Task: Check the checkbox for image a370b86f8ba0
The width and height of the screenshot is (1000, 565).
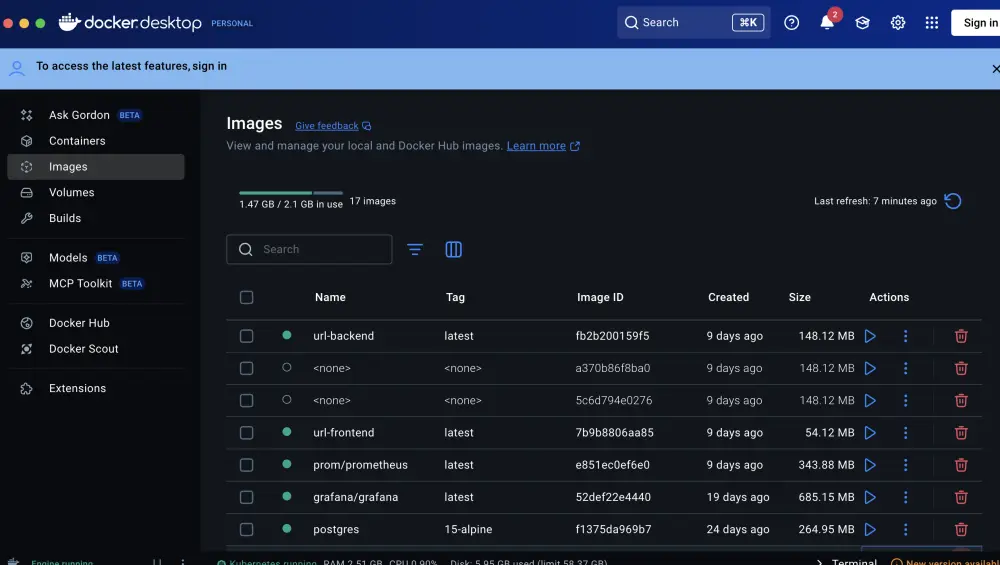Action: pos(246,369)
